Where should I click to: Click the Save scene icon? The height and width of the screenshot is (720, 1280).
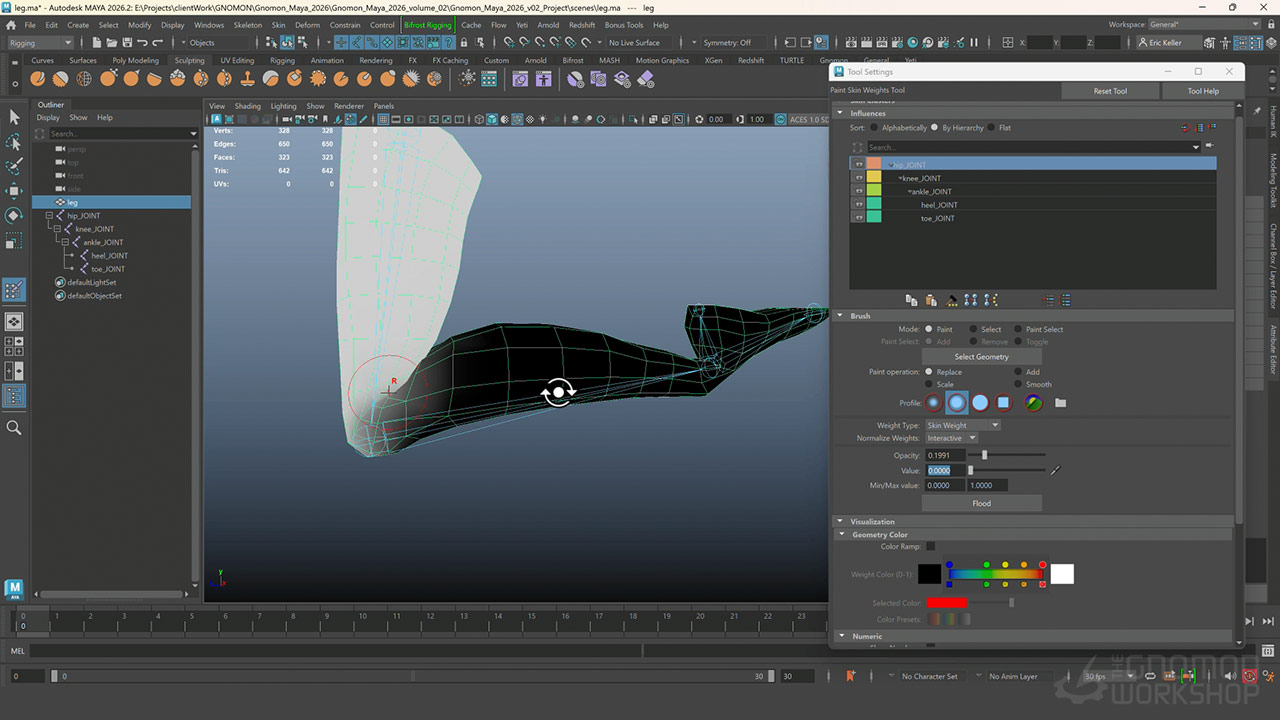[x=128, y=43]
